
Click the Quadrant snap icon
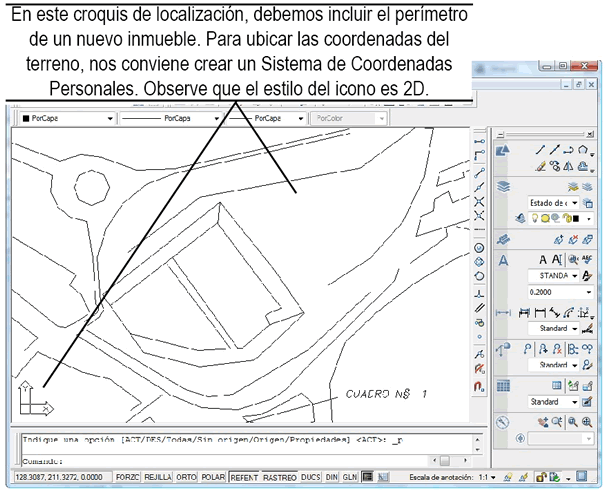pyautogui.click(x=479, y=262)
